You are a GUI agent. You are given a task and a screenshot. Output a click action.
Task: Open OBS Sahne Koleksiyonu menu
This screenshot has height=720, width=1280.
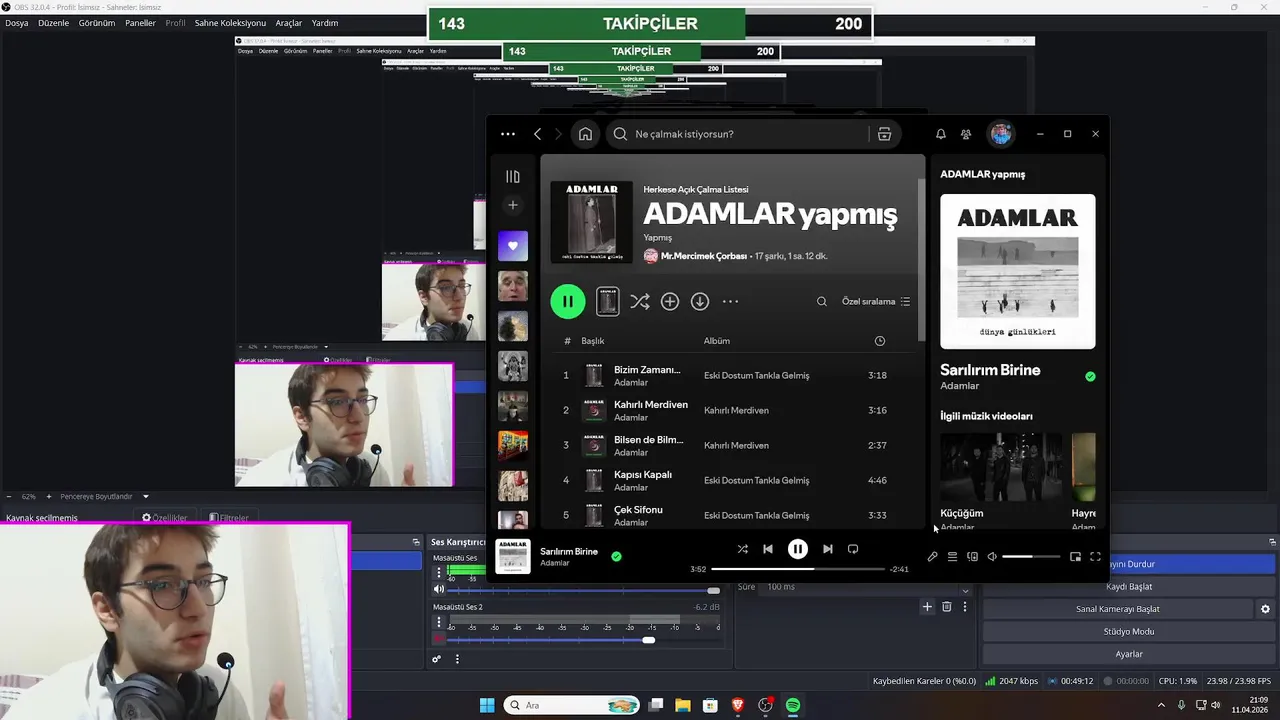click(x=230, y=23)
